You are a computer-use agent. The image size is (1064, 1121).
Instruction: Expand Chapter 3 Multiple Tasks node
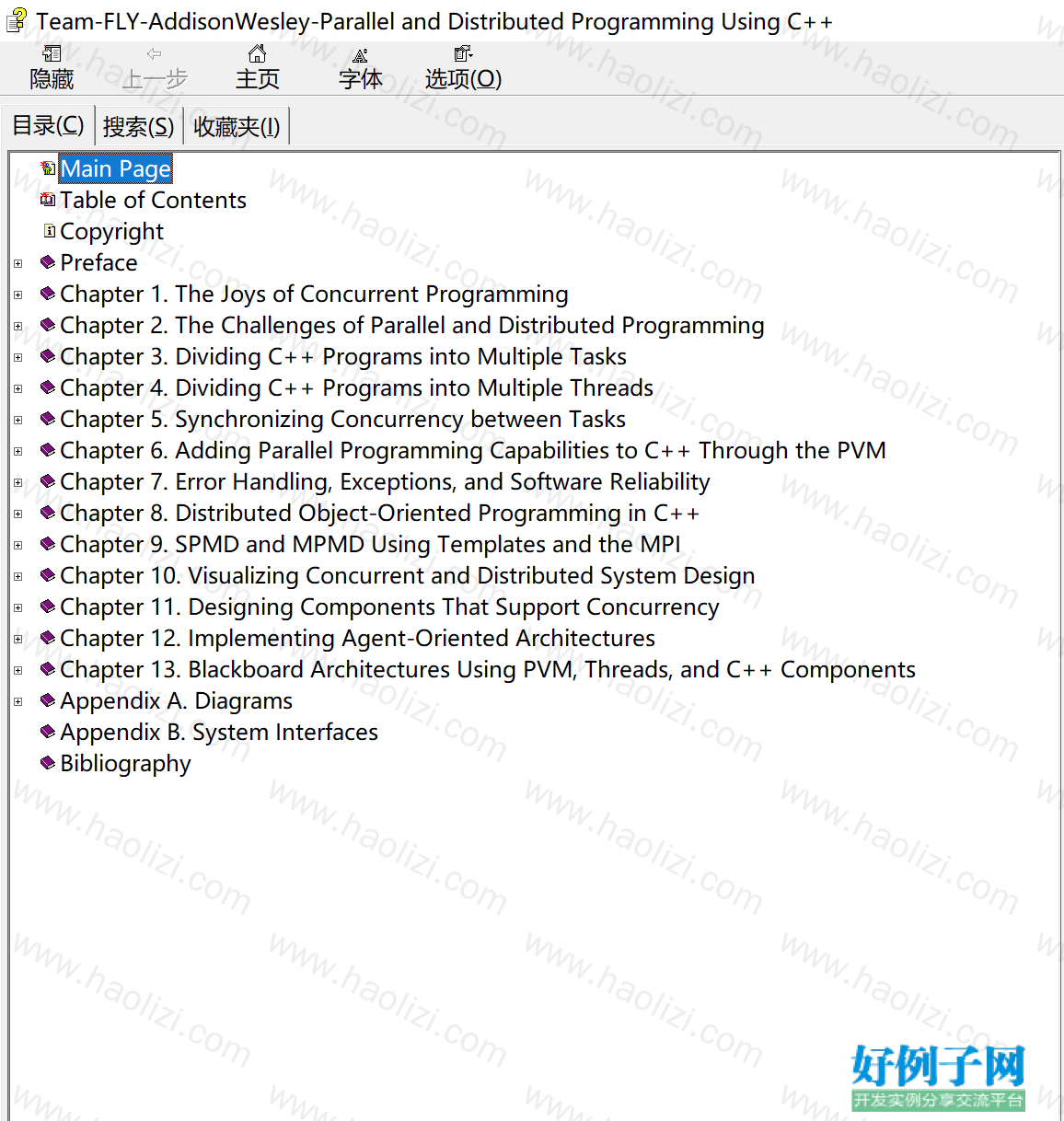(x=17, y=358)
